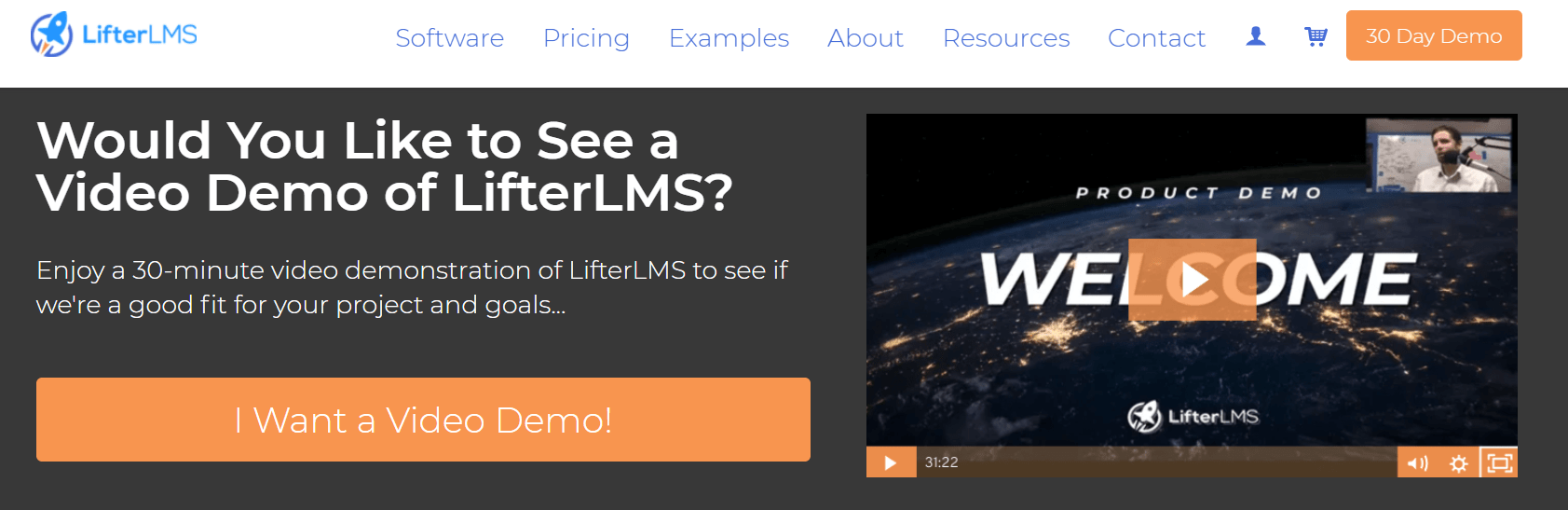Open the Software menu item
Screen dimensions: 1568x510
click(x=450, y=38)
